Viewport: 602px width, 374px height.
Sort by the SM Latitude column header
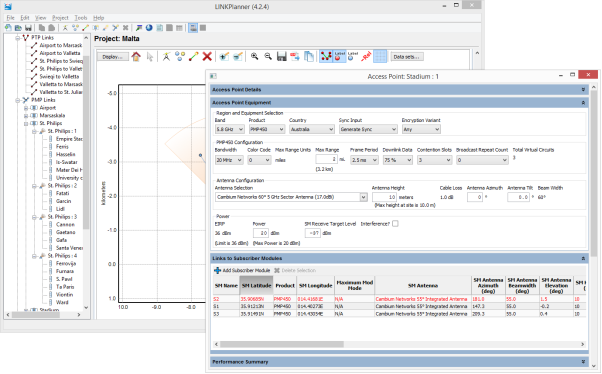[x=256, y=285]
